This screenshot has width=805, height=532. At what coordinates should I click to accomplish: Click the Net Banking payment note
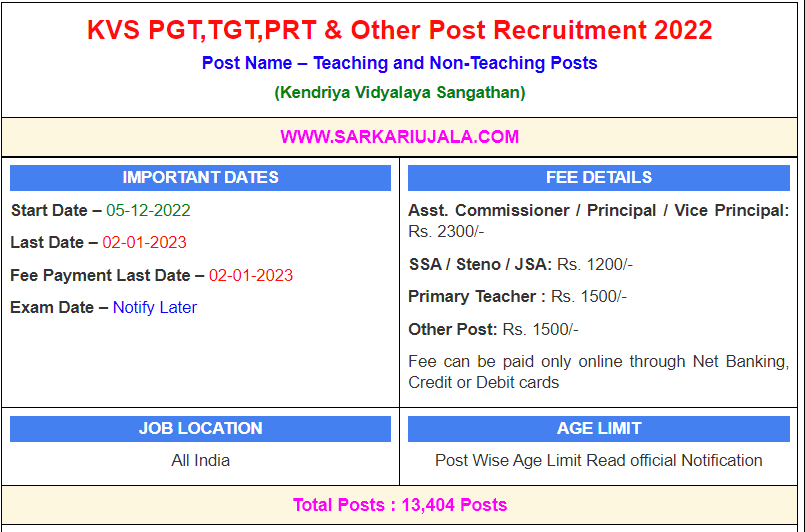[598, 372]
